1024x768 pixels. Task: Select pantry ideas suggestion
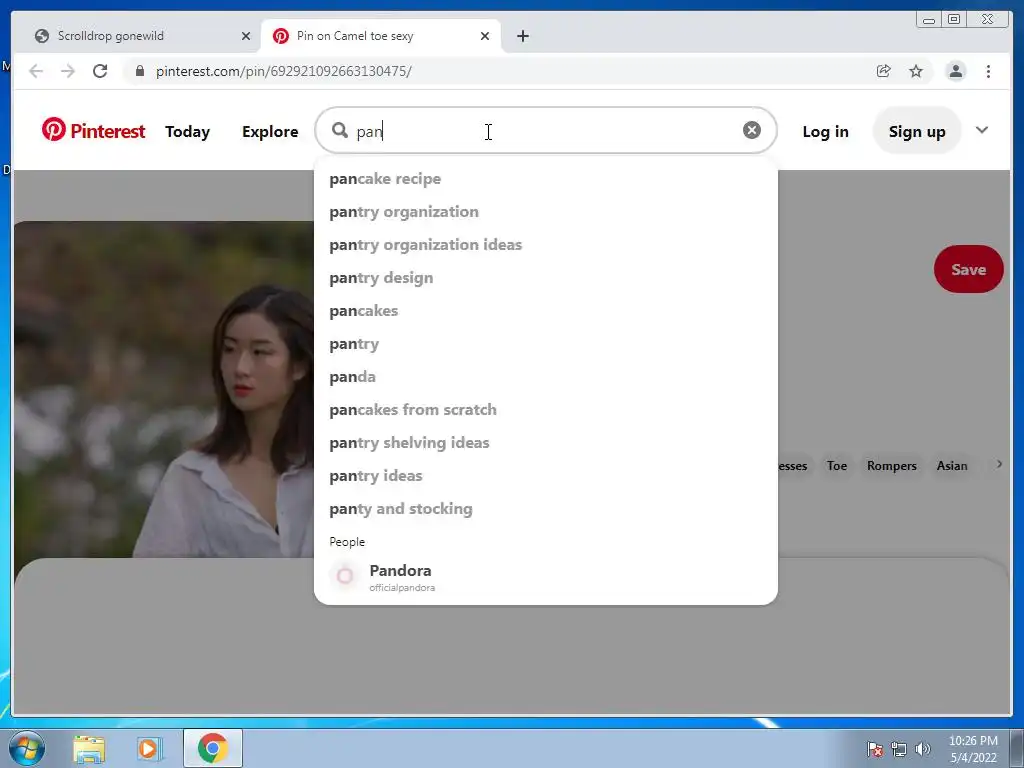(x=545, y=475)
